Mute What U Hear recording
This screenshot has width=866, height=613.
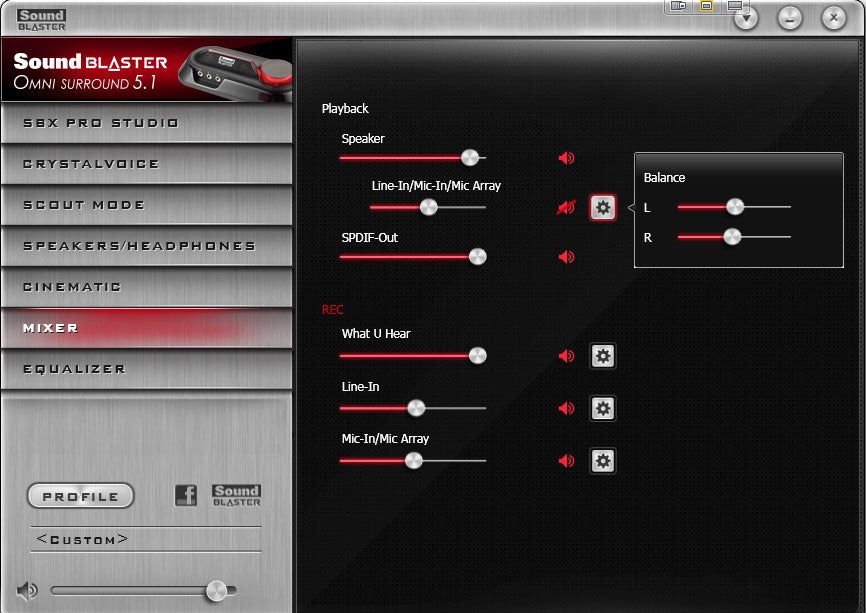pyautogui.click(x=566, y=356)
